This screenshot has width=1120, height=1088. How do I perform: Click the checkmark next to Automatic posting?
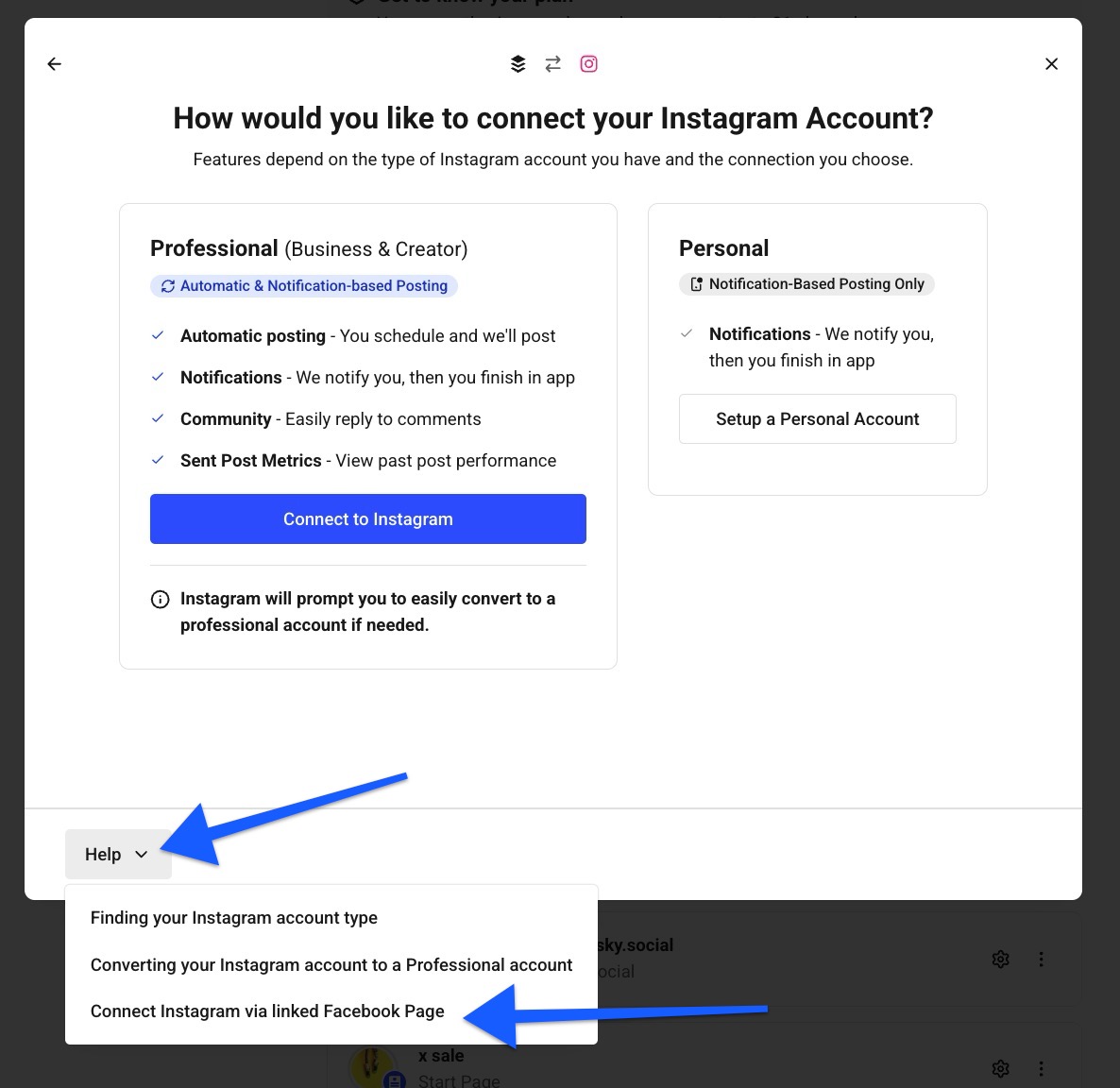point(157,335)
